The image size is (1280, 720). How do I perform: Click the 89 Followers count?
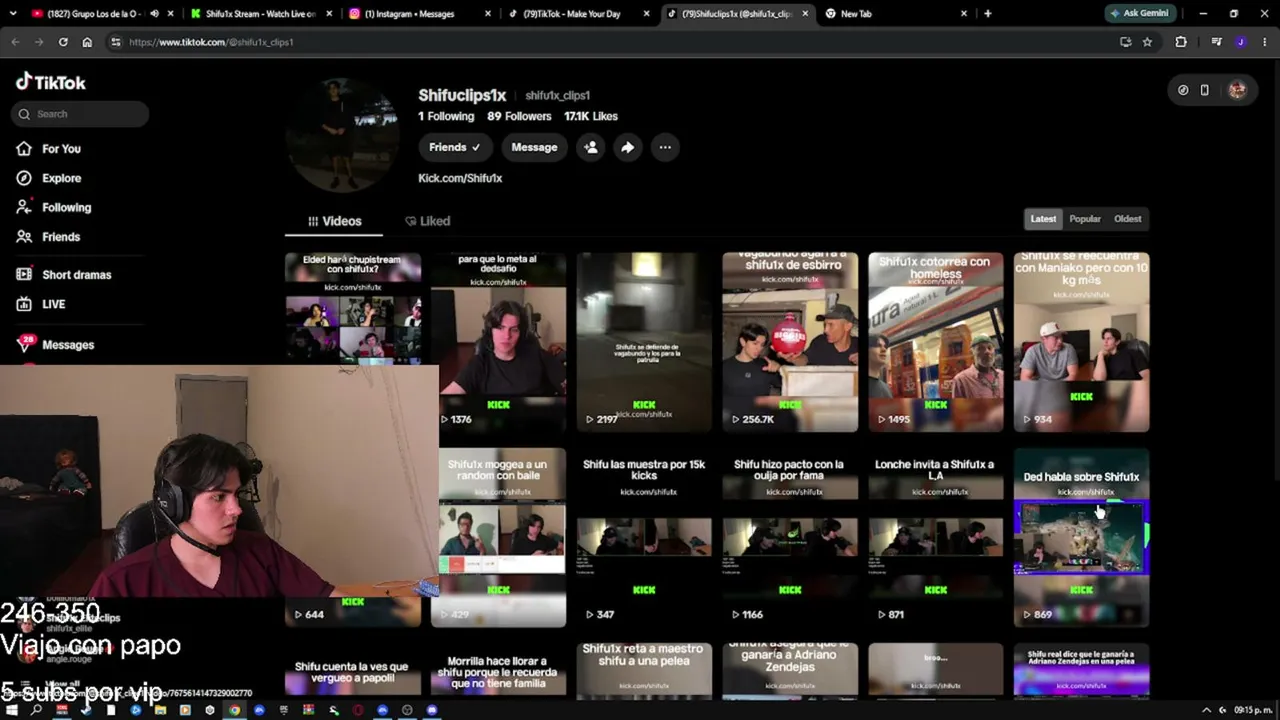(x=519, y=116)
